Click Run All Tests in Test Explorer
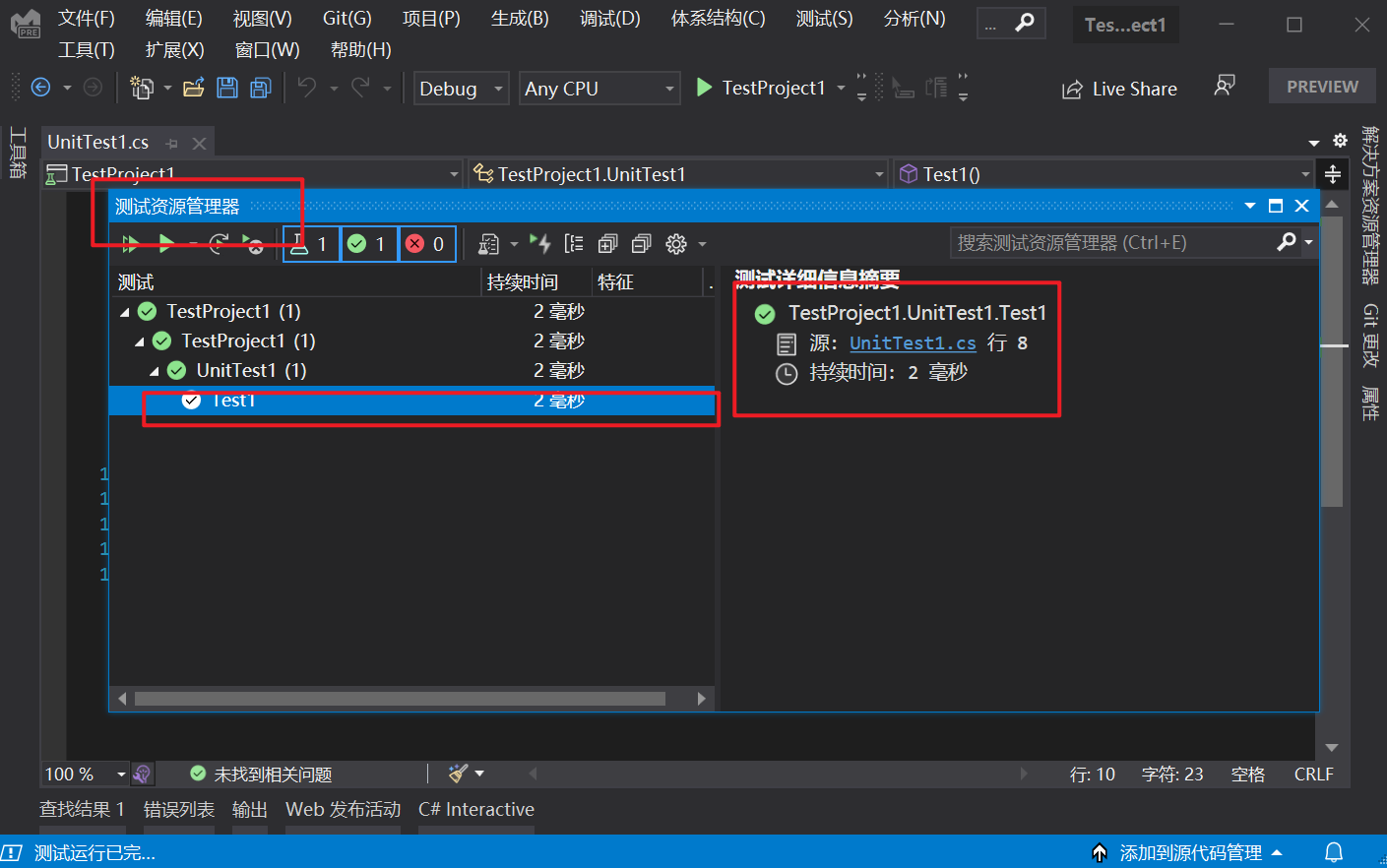 (130, 243)
